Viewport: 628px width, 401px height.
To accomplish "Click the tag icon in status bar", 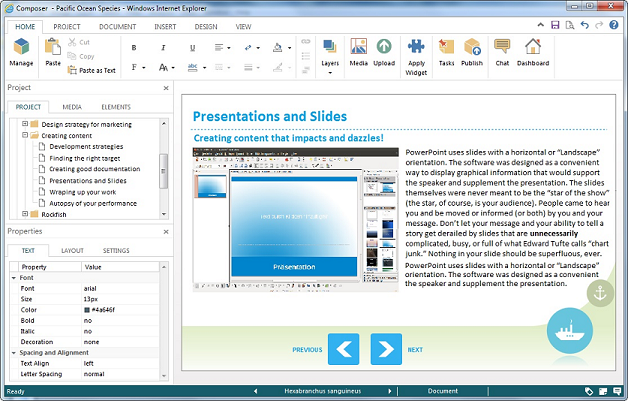I will [589, 391].
